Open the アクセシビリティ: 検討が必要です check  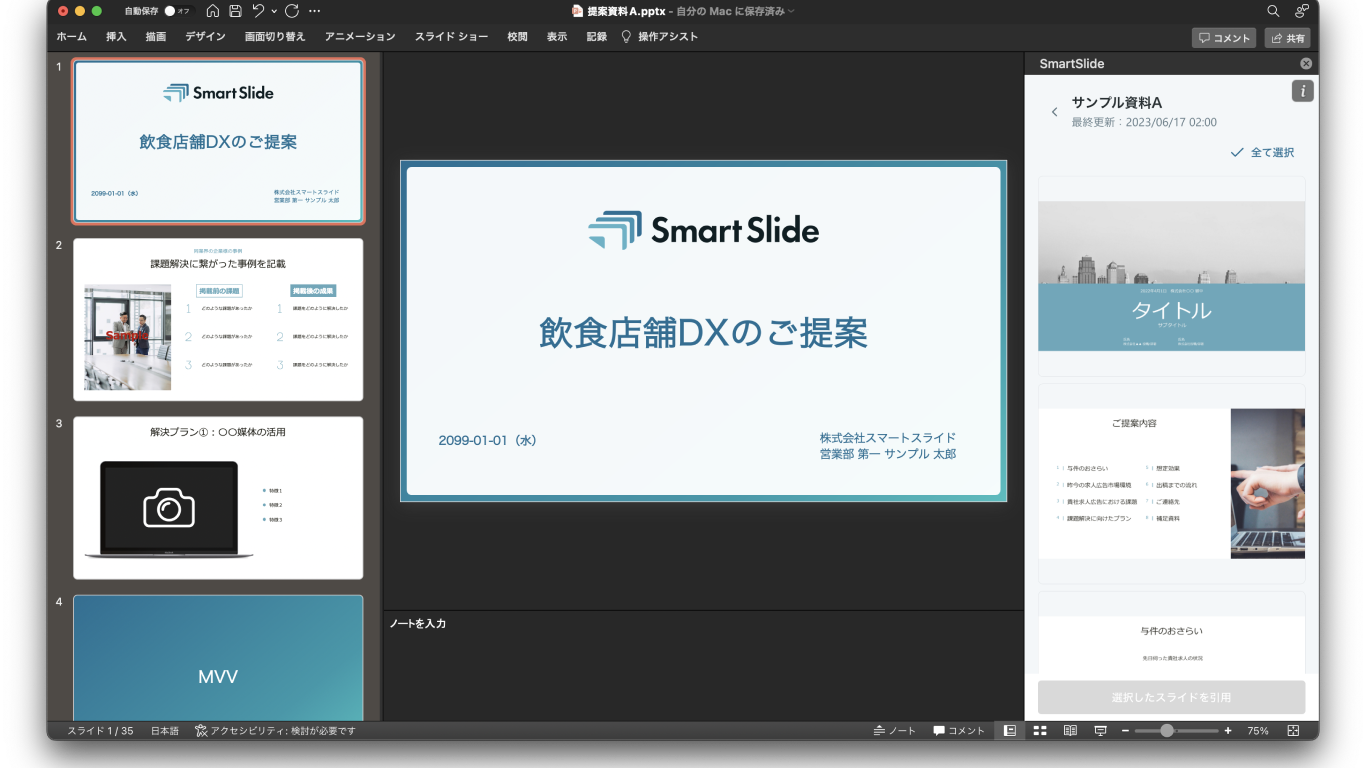(x=275, y=731)
